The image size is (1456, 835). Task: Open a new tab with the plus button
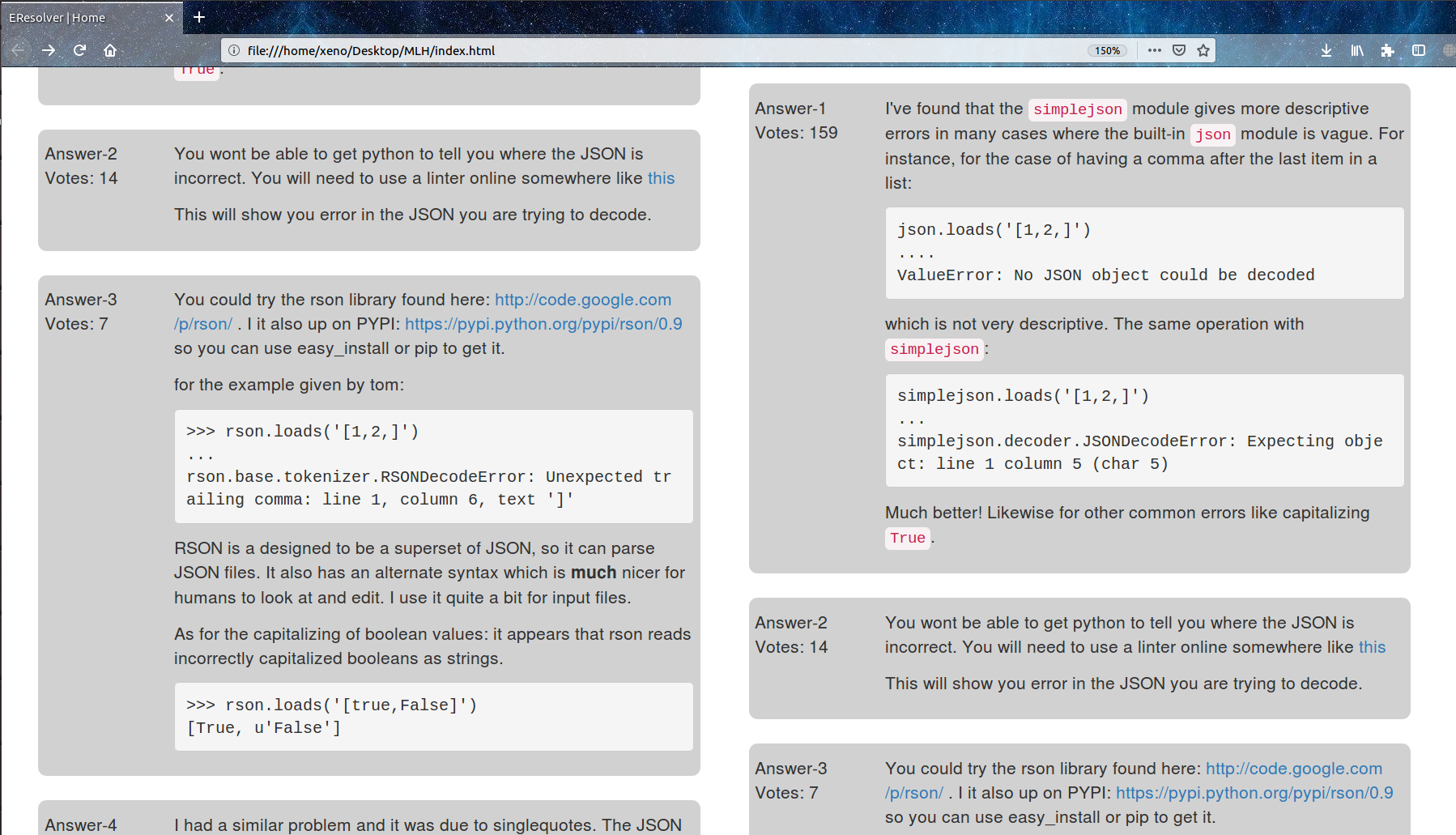click(199, 17)
